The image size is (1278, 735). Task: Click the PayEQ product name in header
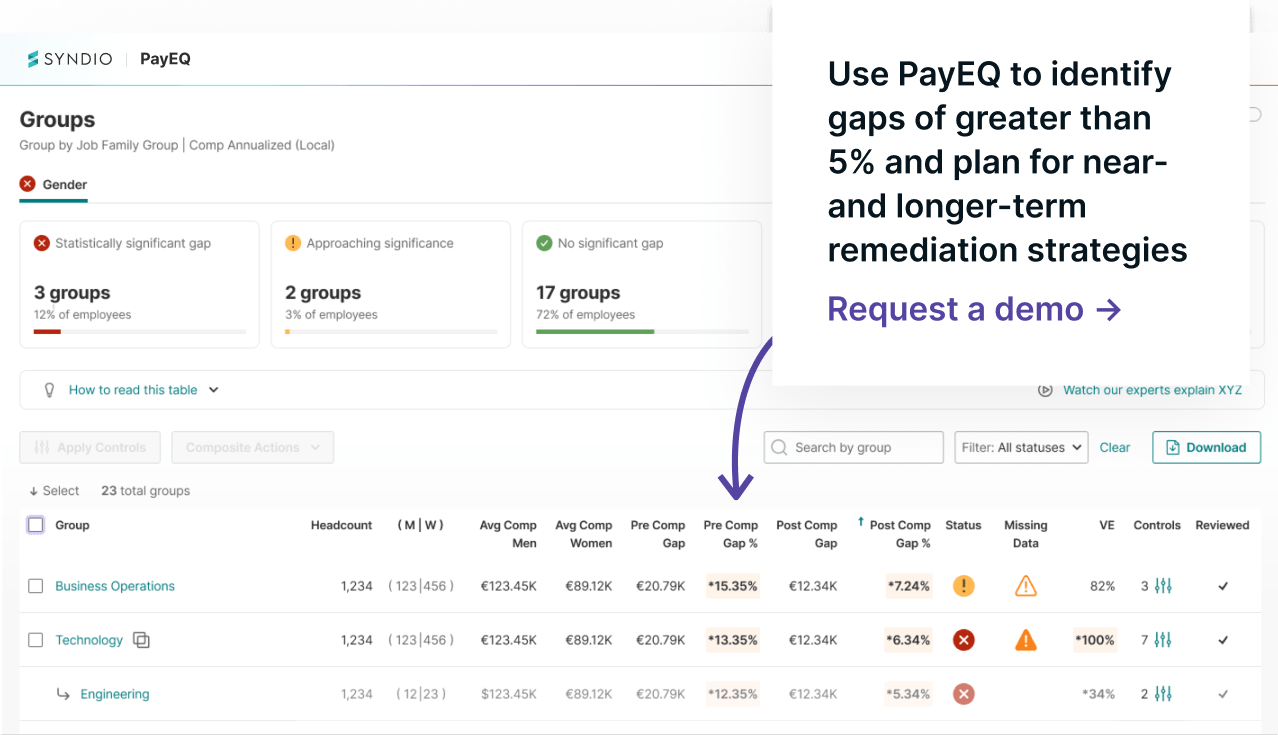pyautogui.click(x=165, y=59)
